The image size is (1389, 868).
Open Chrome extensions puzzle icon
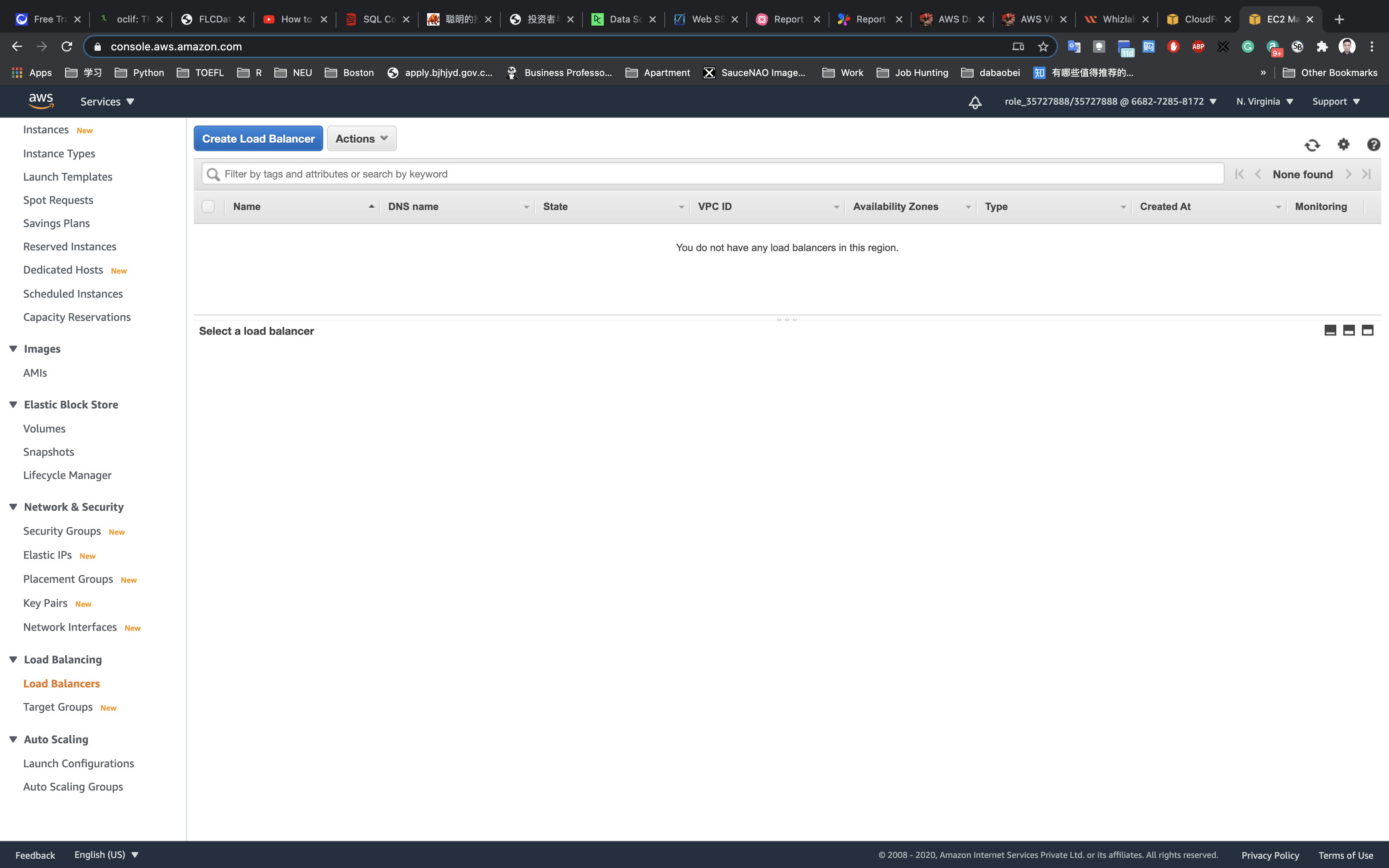[x=1322, y=47]
